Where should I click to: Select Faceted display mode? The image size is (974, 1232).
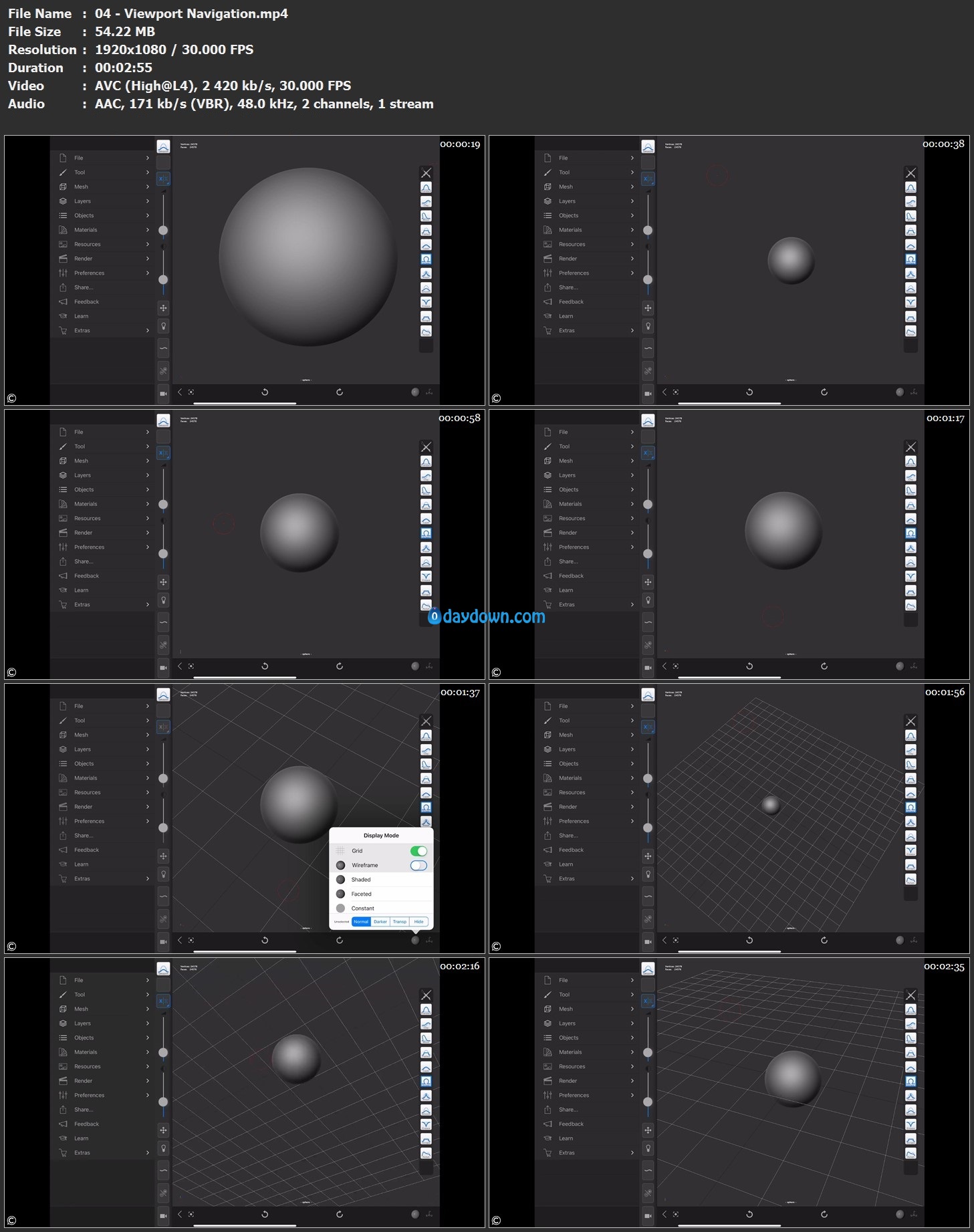381,894
